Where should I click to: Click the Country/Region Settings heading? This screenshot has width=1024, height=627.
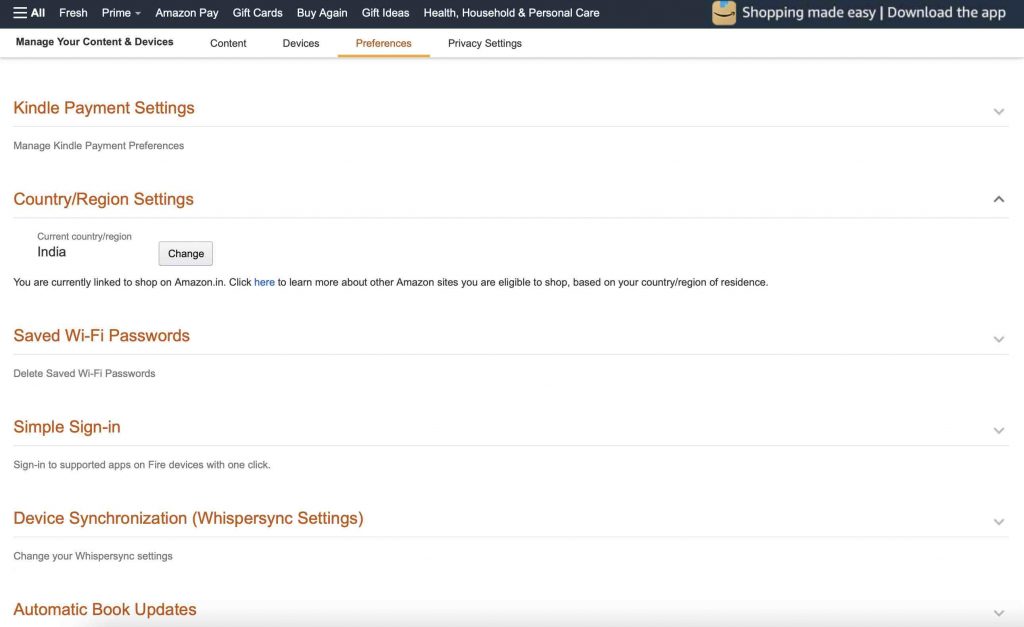coord(103,199)
